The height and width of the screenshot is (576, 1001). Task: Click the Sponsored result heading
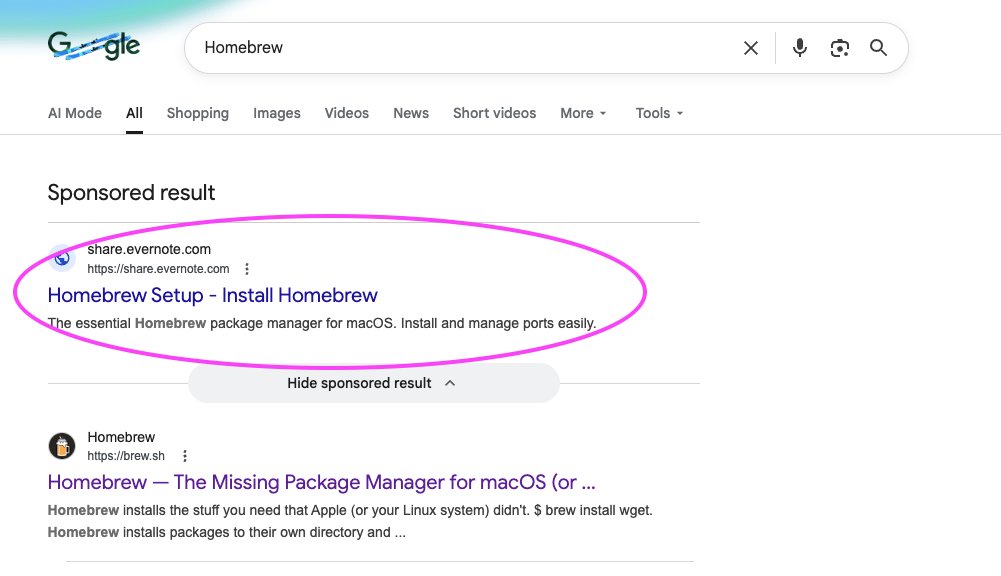pos(132,193)
